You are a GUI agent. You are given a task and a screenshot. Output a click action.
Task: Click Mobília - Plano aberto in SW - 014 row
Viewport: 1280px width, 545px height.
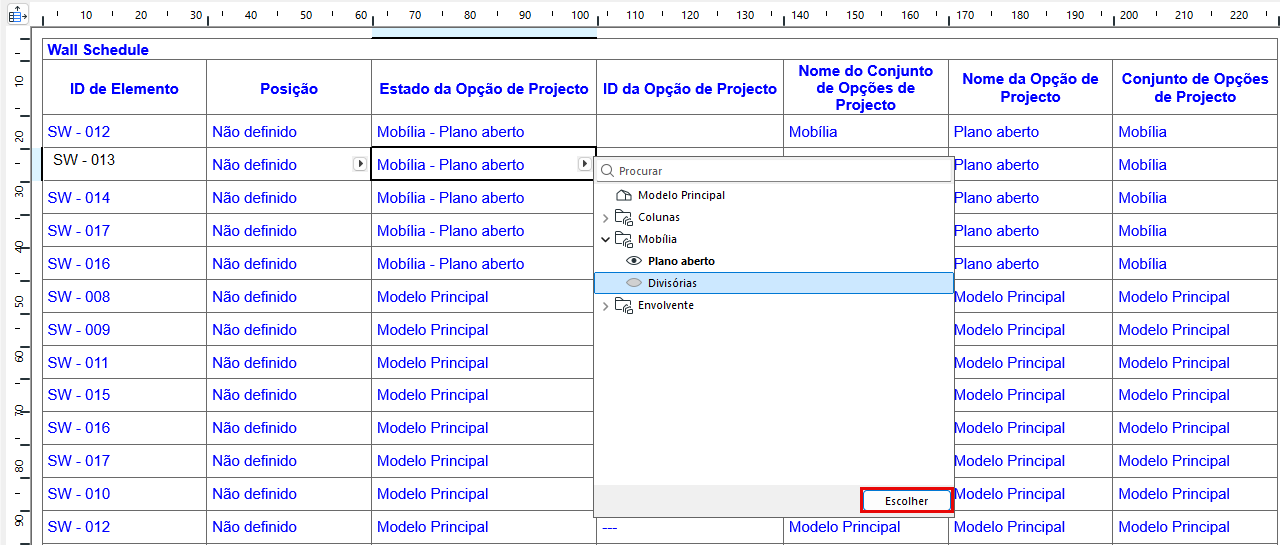pyautogui.click(x=484, y=197)
